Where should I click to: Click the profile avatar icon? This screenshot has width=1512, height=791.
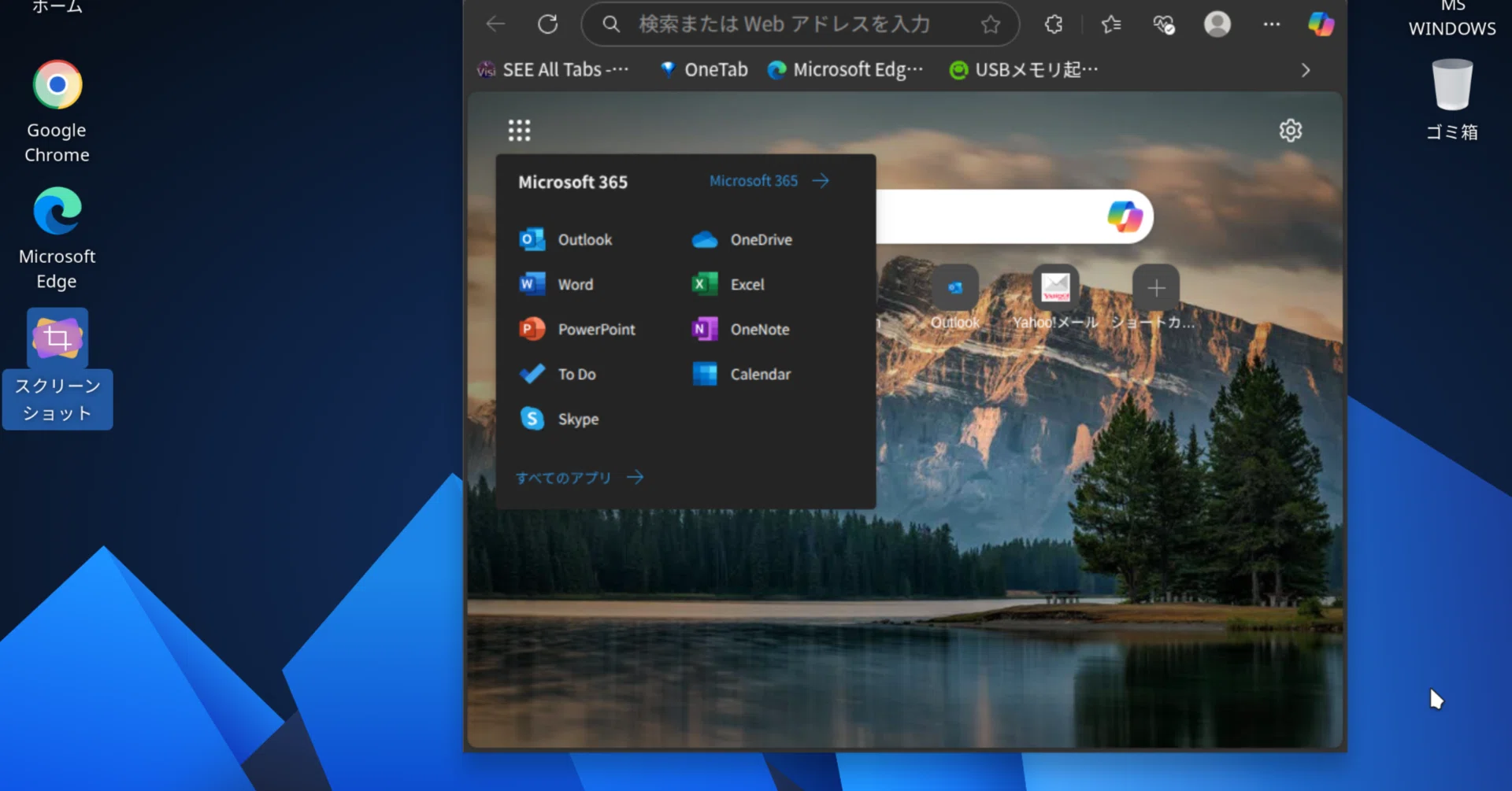(x=1217, y=24)
